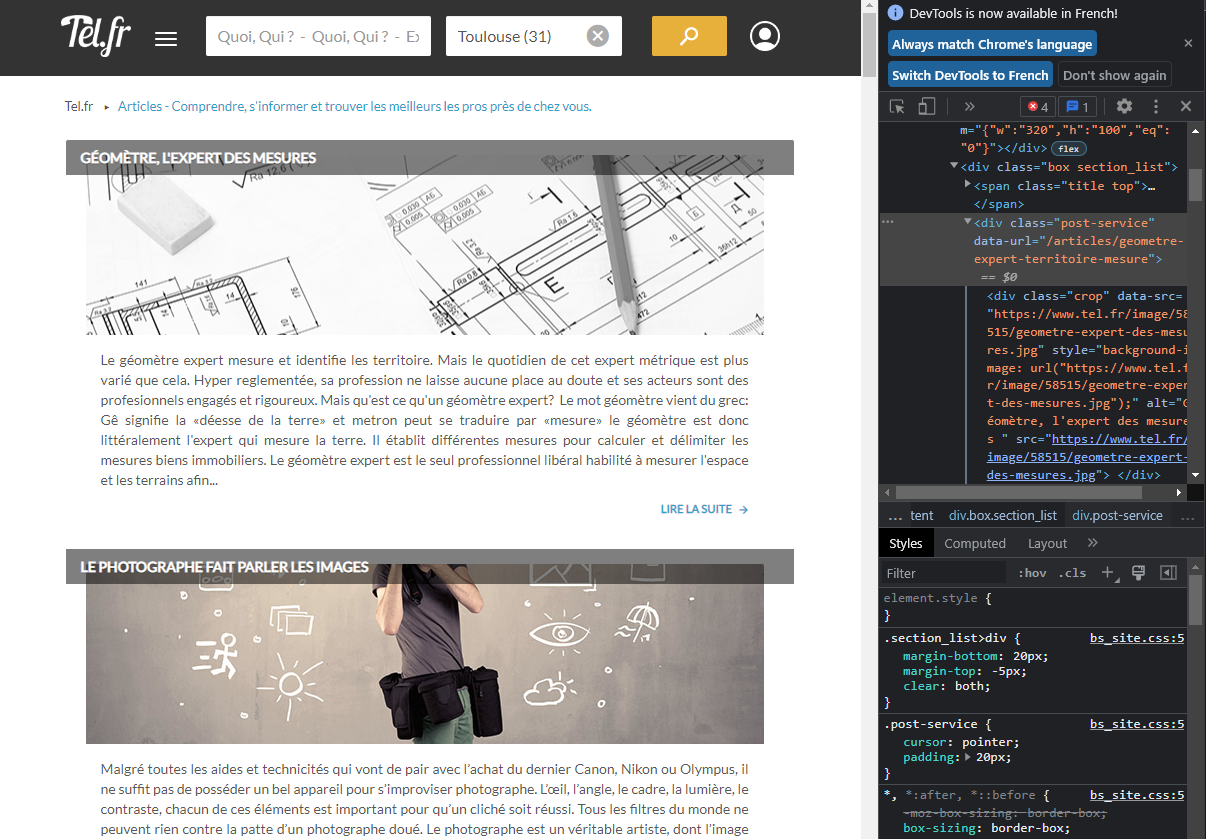The image size is (1206, 839).
Task: Expand the span class="title top" node
Action: tap(967, 185)
